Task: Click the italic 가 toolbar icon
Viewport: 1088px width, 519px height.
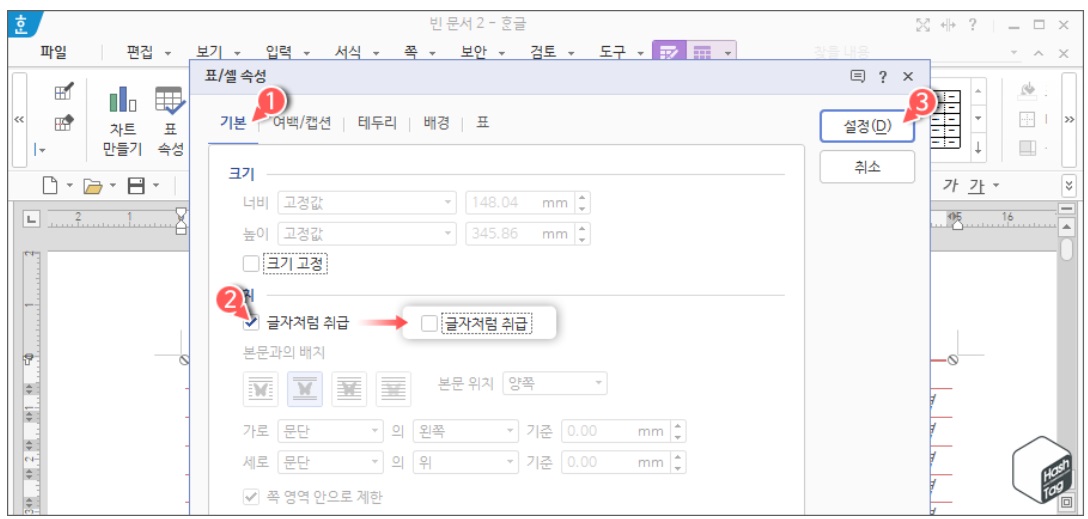Action: click(951, 185)
